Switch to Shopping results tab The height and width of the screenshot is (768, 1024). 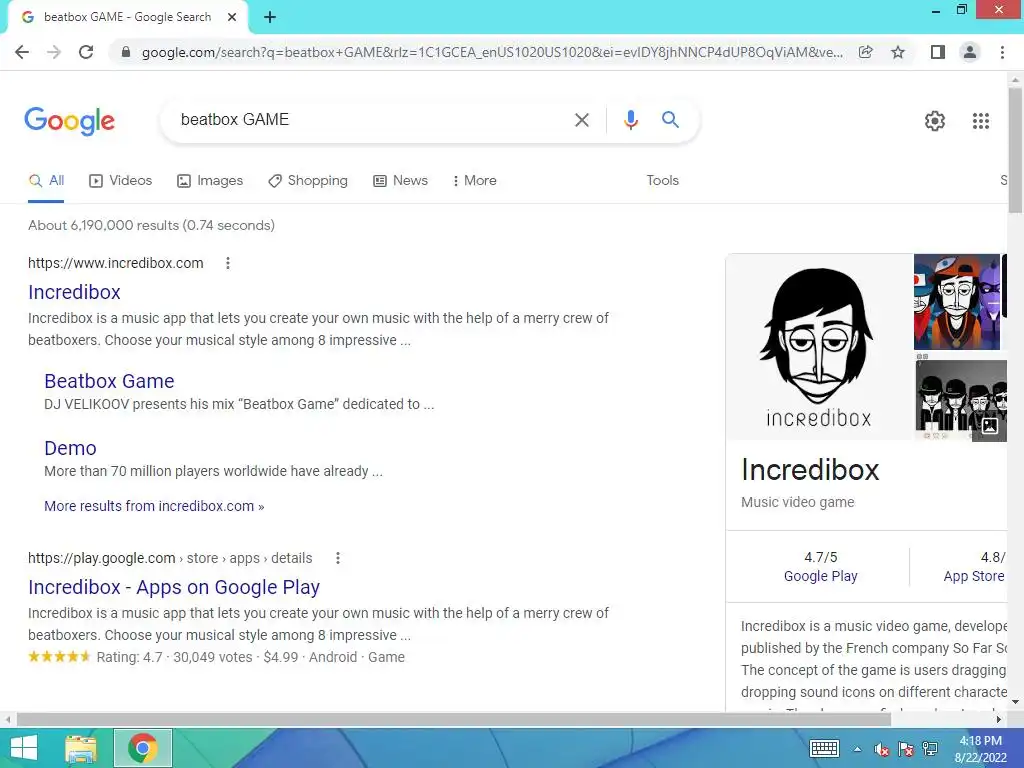coord(308,181)
